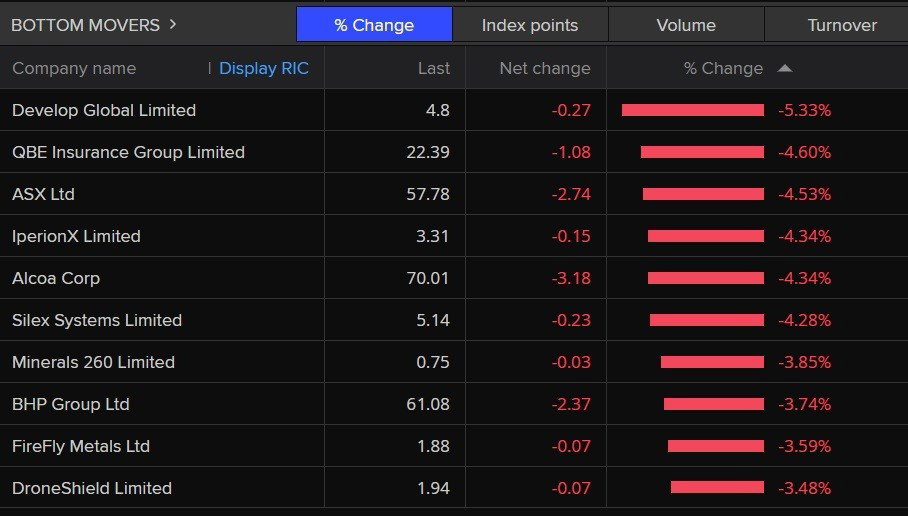Viewport: 908px width, 516px height.
Task: Open the BOTTOM MOVERS chevron arrow
Action: pos(173,25)
